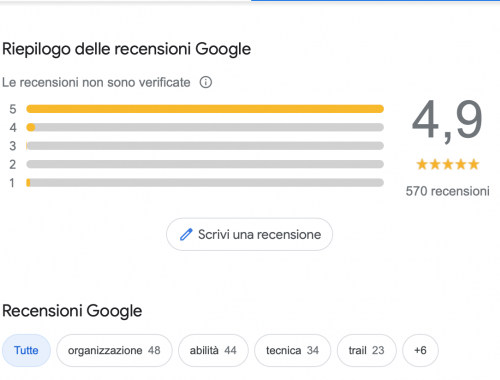Image resolution: width=500 pixels, height=380 pixels.
Task: Click the Recensioni Google section heading
Action: click(x=72, y=311)
